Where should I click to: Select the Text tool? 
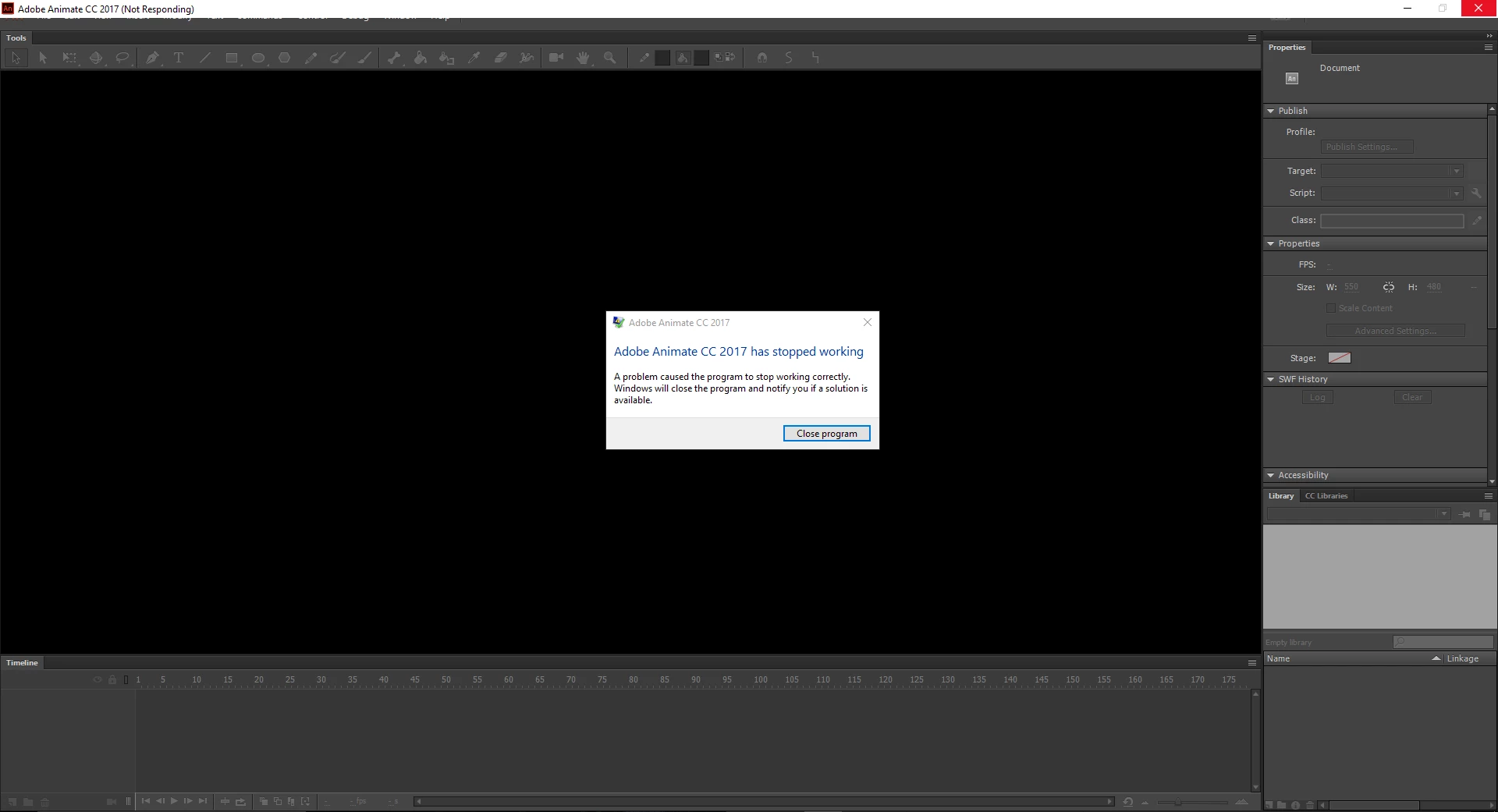coord(179,58)
